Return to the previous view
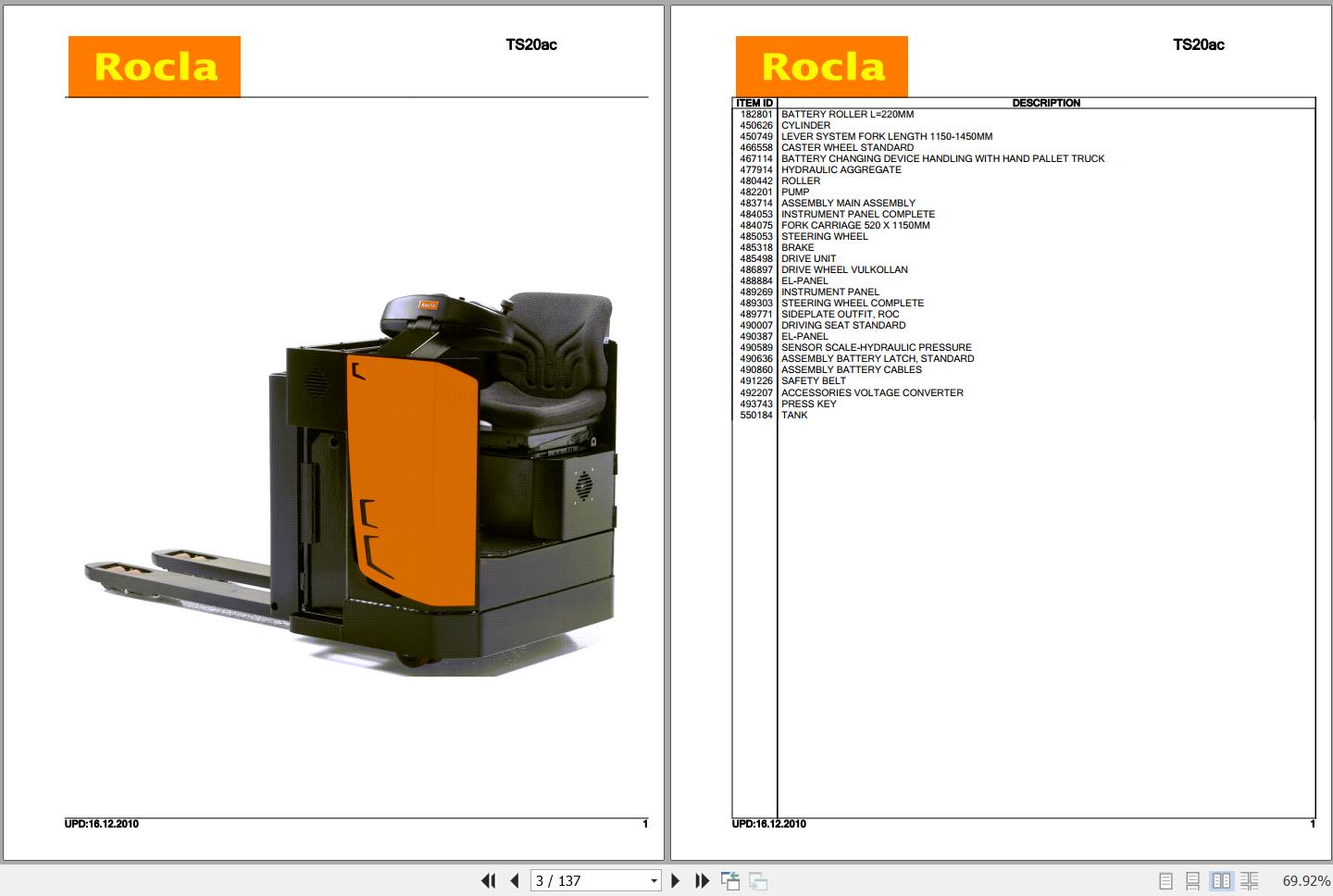The height and width of the screenshot is (896, 1333). pyautogui.click(x=730, y=880)
